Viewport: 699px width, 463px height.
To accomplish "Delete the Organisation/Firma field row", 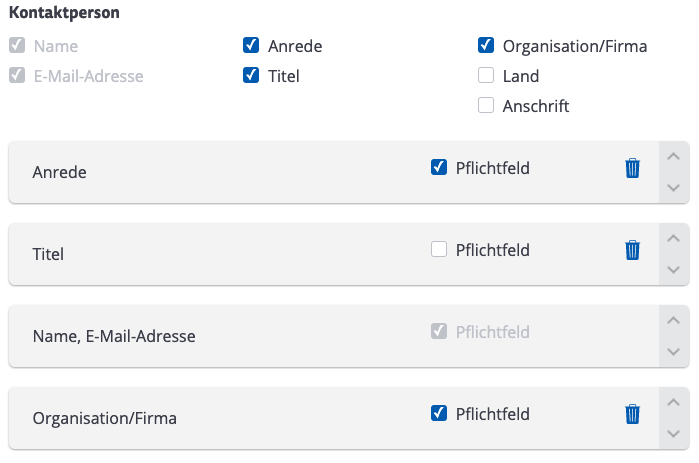I will (x=632, y=414).
